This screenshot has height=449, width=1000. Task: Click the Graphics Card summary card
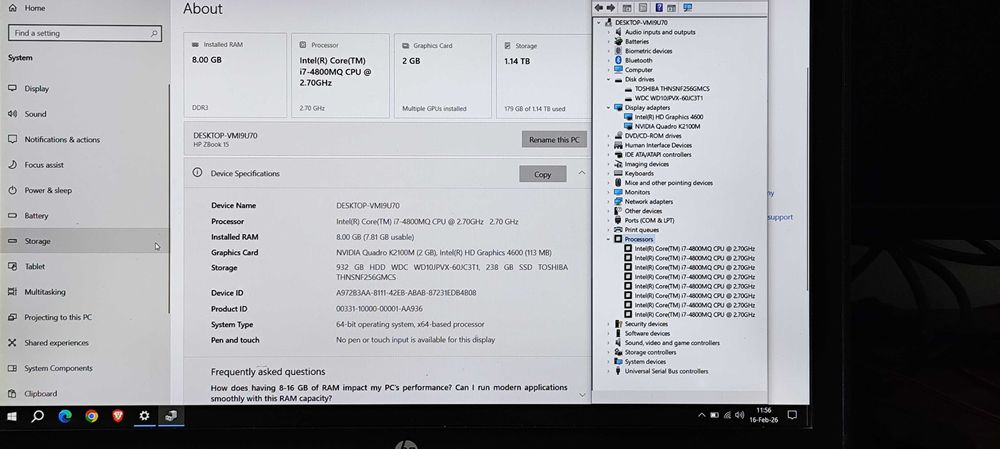443,76
